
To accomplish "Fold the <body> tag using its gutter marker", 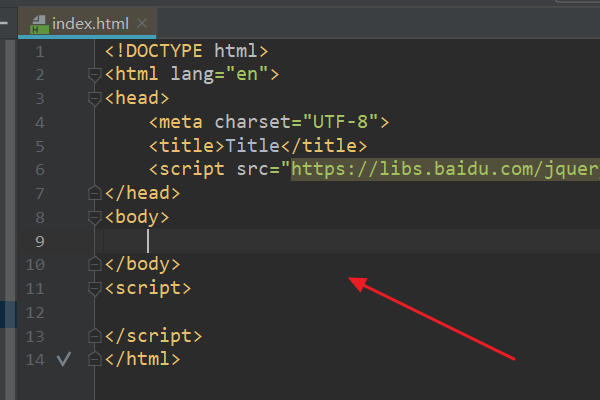I will tap(96, 217).
